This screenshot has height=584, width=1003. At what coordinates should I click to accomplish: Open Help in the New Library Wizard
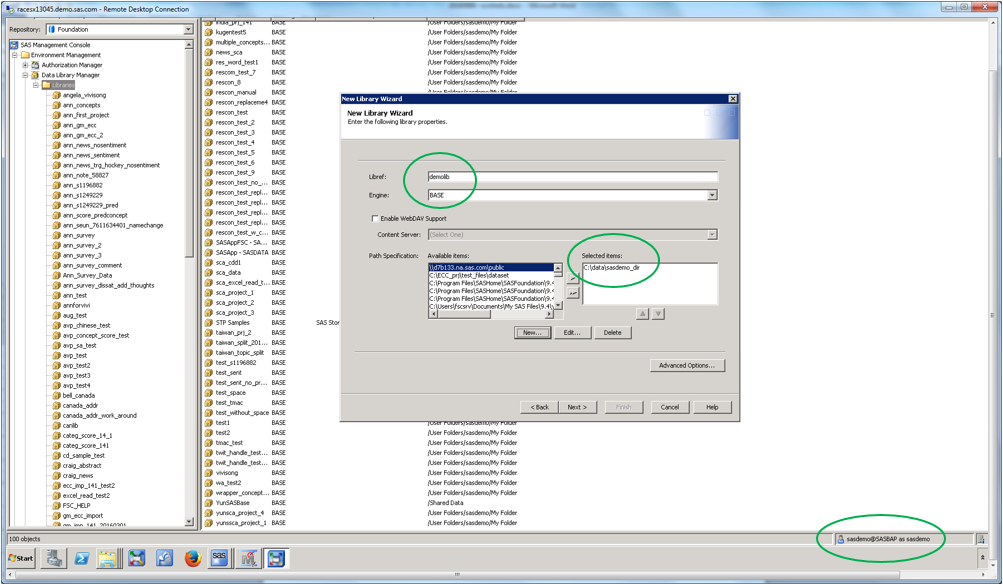click(x=712, y=407)
